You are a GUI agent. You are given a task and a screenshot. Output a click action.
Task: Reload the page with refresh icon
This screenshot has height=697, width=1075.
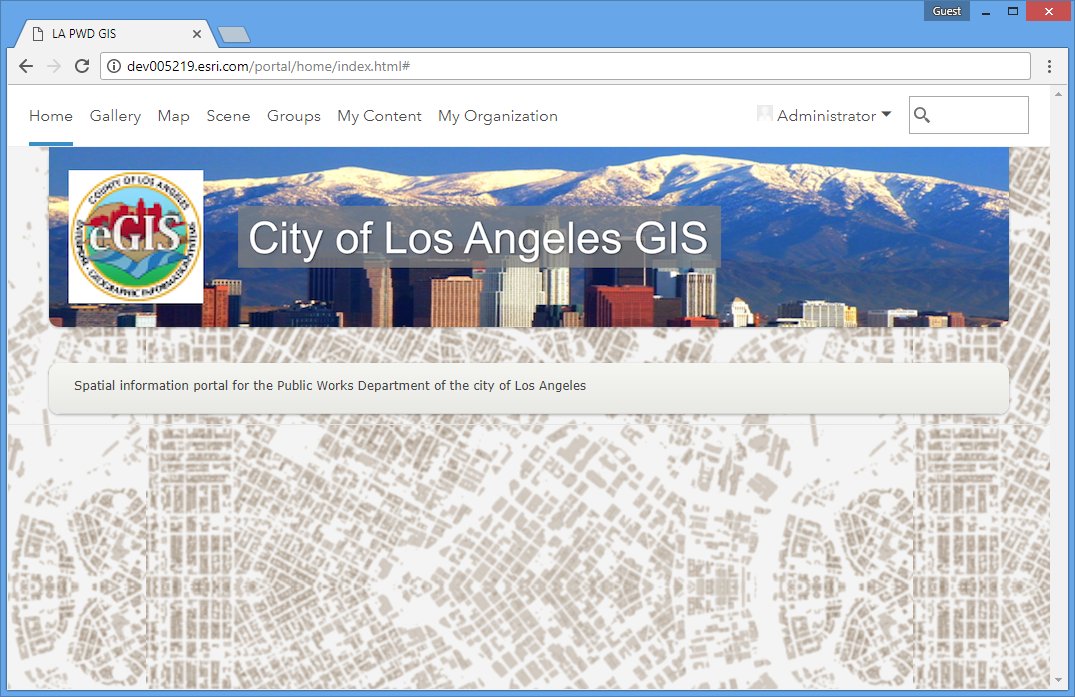(x=82, y=66)
